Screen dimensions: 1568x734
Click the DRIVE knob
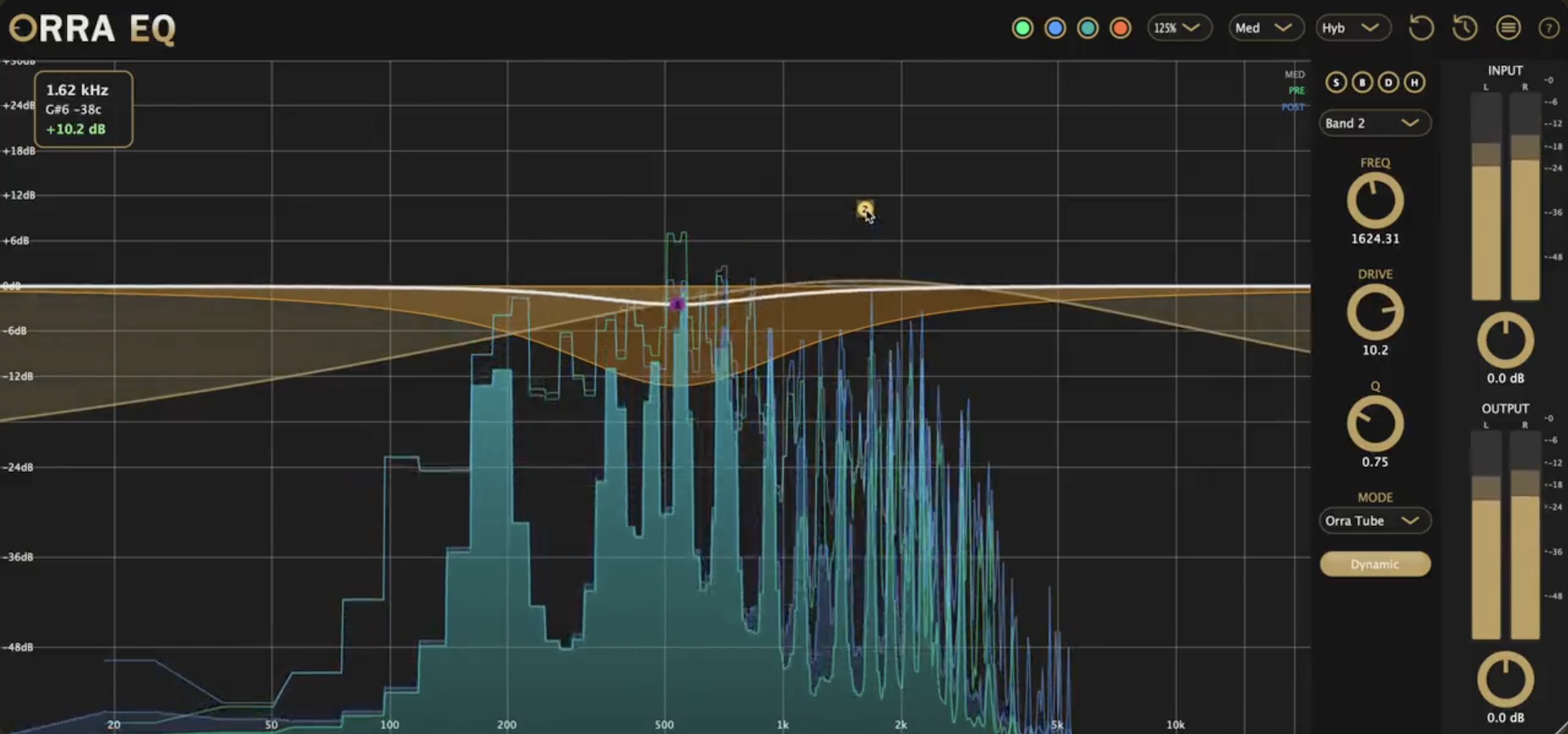coord(1375,312)
